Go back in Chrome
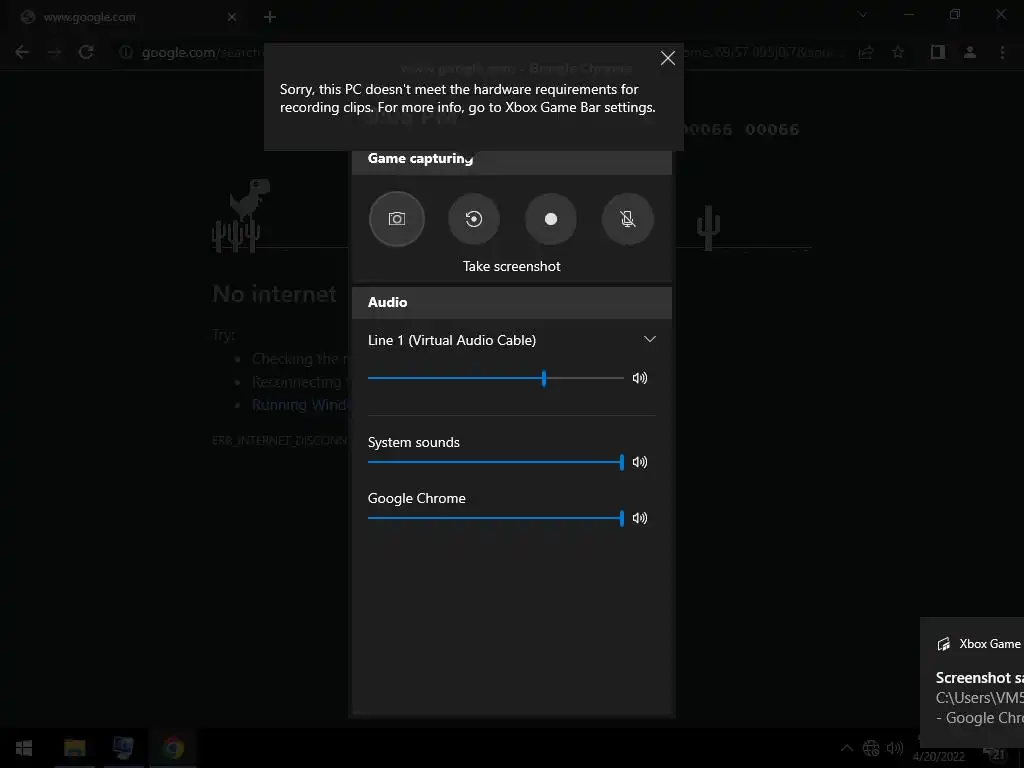 (x=22, y=52)
